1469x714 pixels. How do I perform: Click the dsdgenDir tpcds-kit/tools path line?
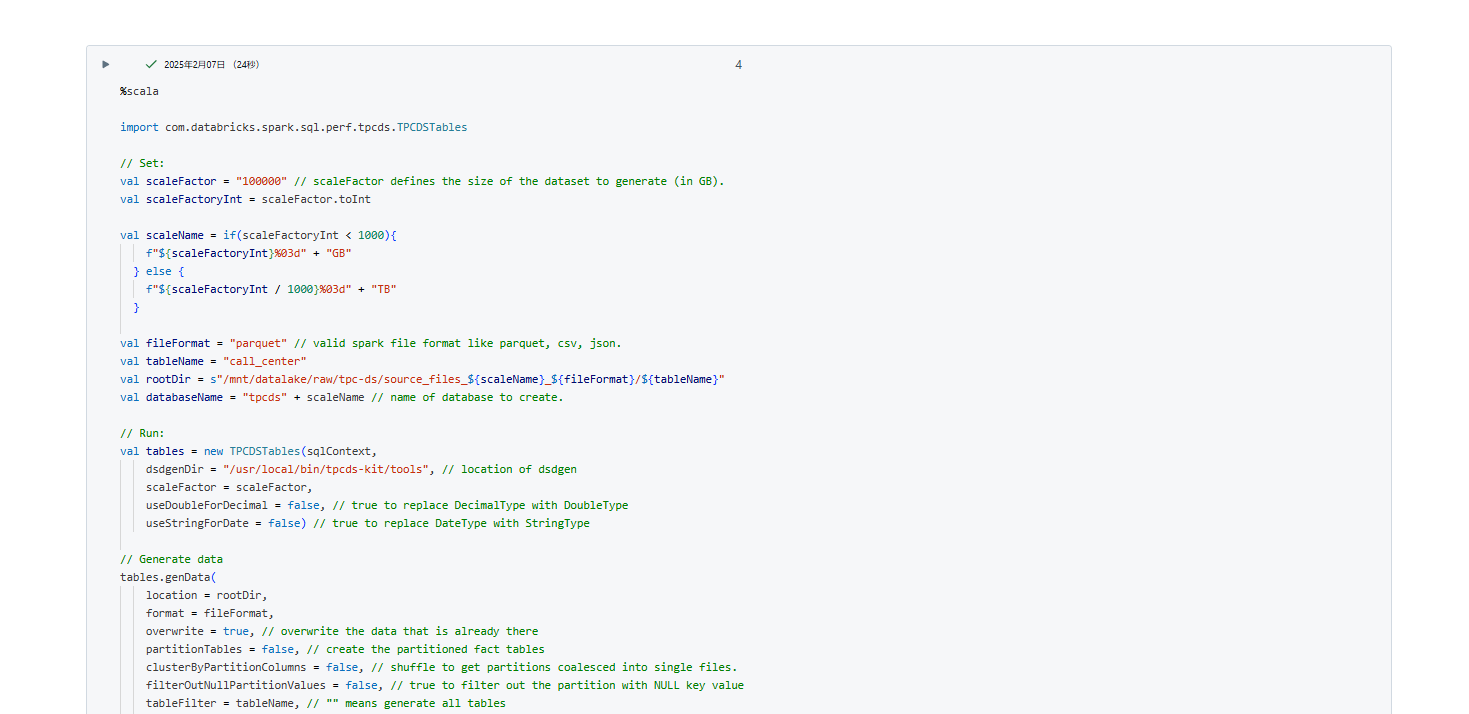(x=361, y=469)
